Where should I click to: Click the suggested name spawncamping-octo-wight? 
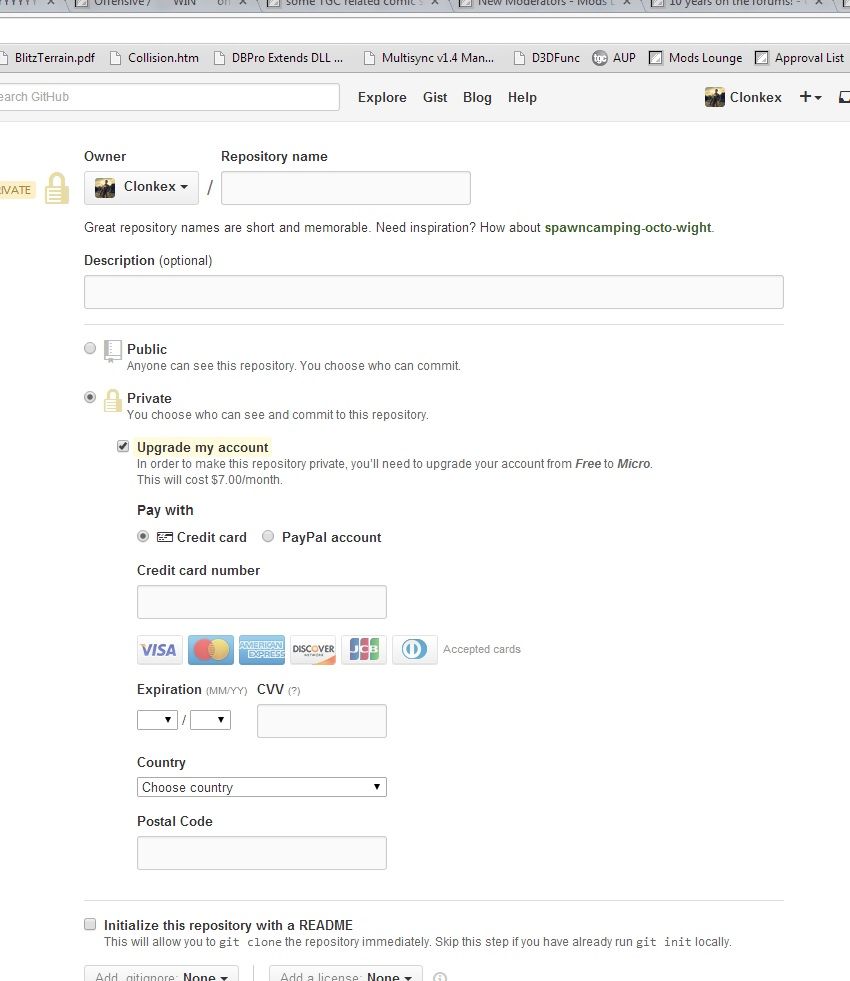(x=627, y=227)
